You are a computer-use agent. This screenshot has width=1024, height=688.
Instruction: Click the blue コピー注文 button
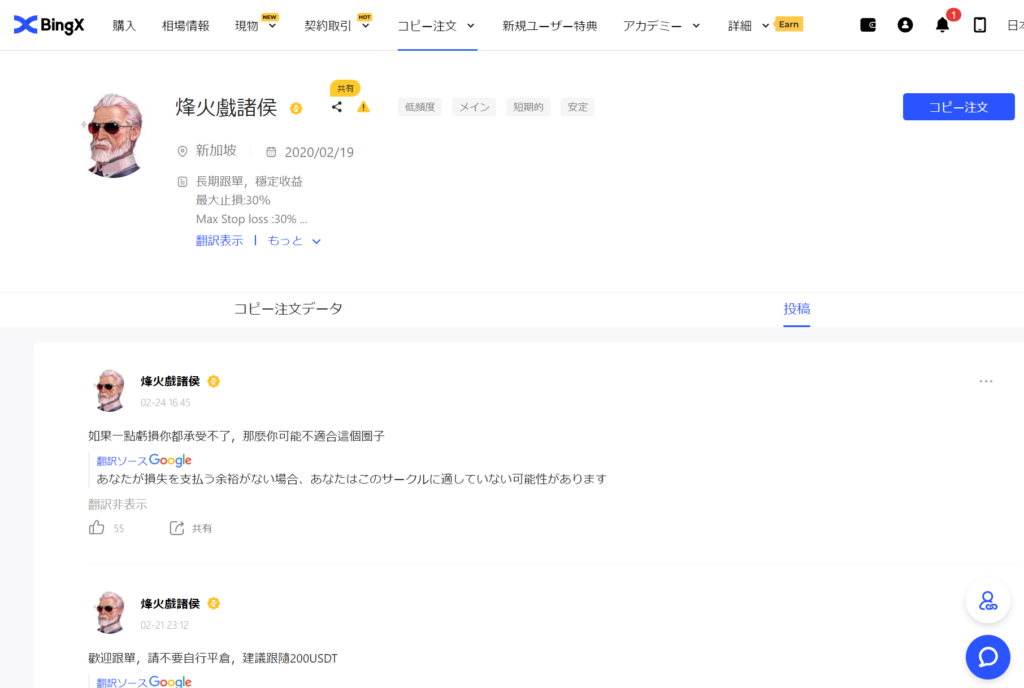(958, 106)
